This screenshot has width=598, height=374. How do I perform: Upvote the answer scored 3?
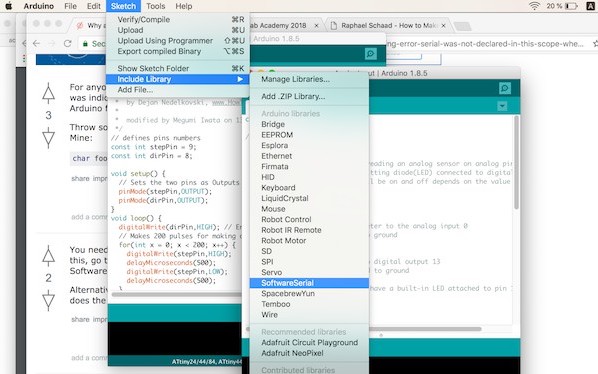tap(48, 93)
